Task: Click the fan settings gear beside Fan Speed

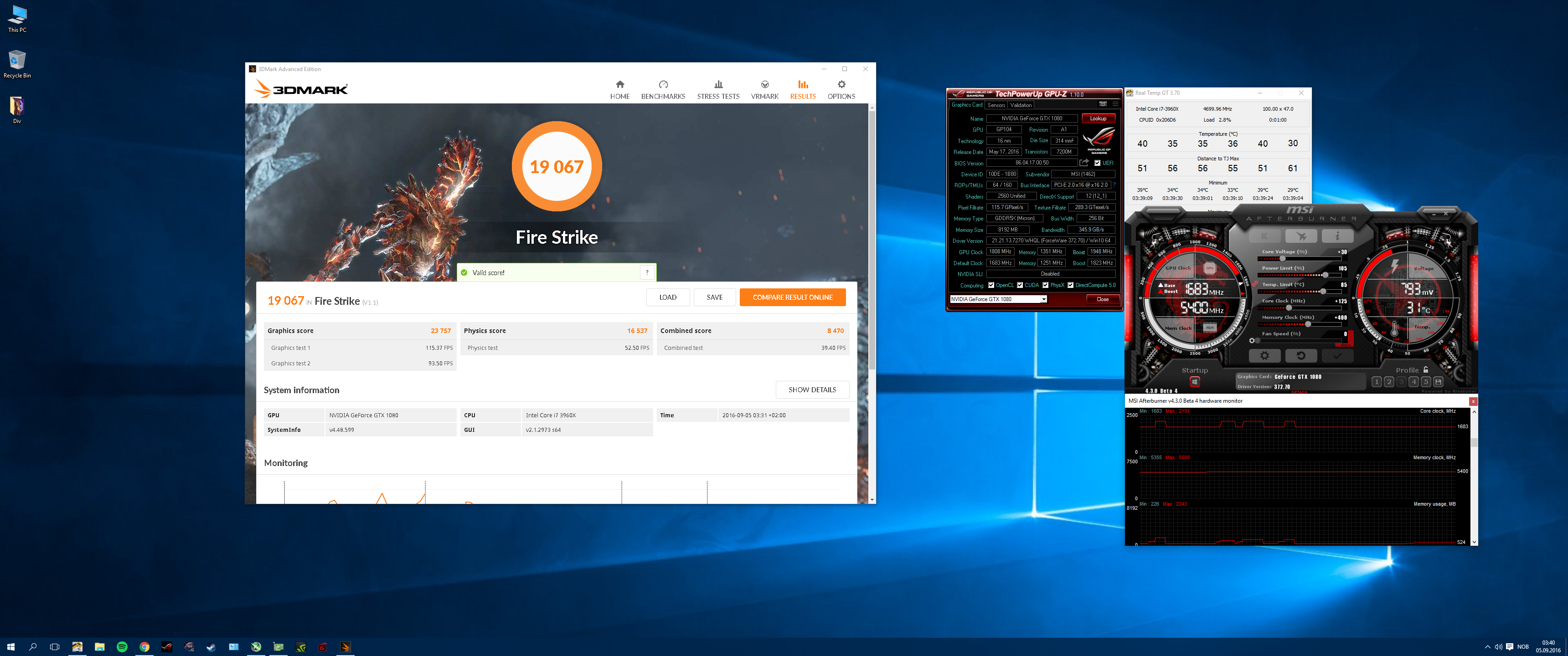Action: coord(1252,340)
